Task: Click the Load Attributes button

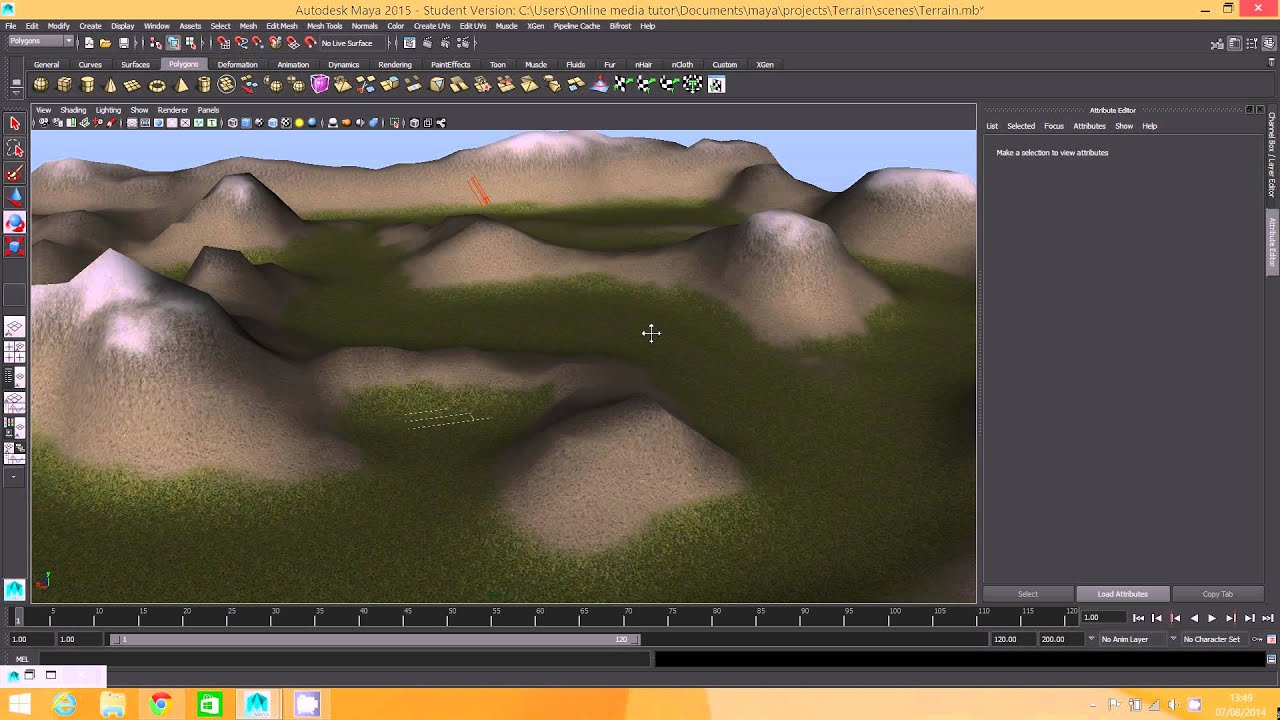Action: click(1122, 594)
